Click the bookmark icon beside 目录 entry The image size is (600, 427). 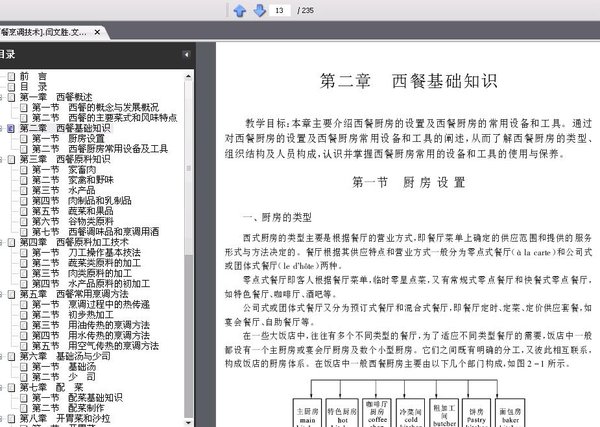[11, 87]
